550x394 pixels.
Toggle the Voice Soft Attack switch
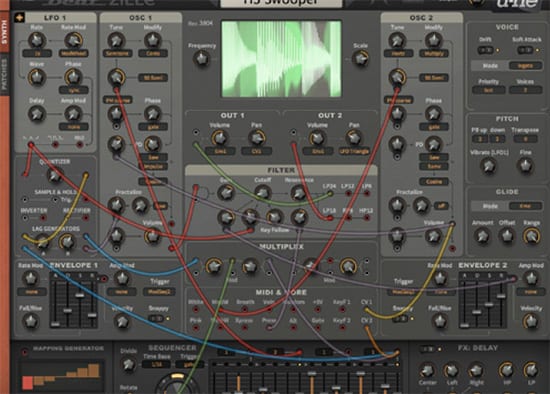[525, 50]
